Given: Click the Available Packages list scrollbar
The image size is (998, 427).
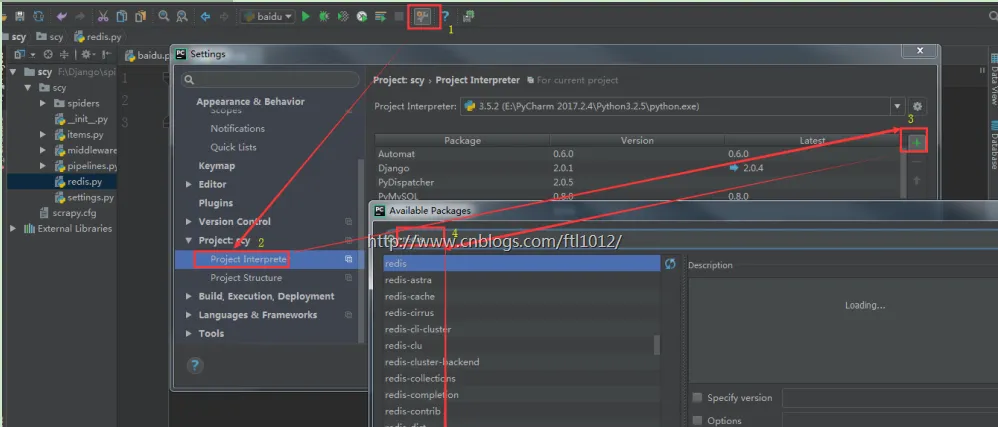Looking at the screenshot, I should pyautogui.click(x=657, y=344).
